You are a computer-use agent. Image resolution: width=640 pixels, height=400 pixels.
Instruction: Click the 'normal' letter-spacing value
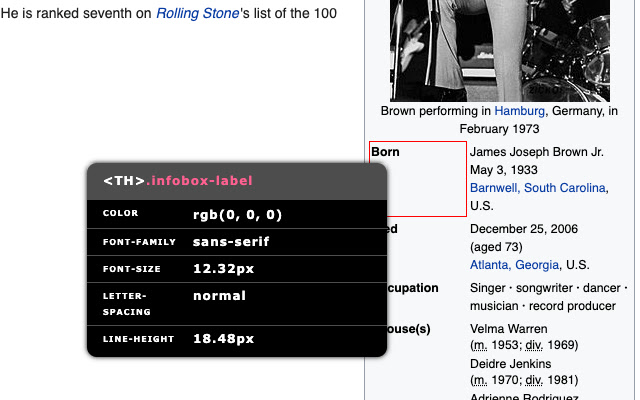[x=219, y=296]
